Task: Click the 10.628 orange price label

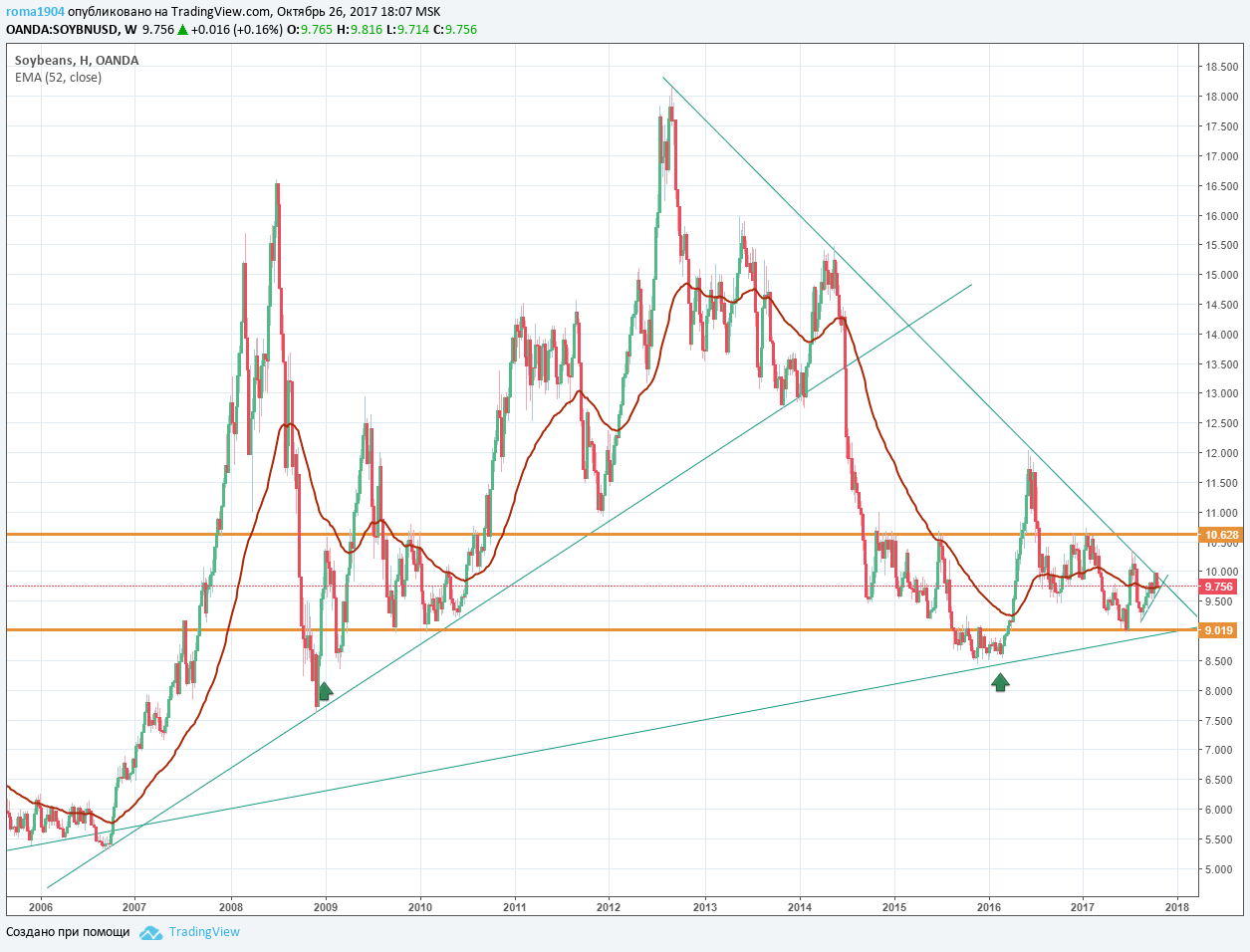Action: tap(1220, 535)
